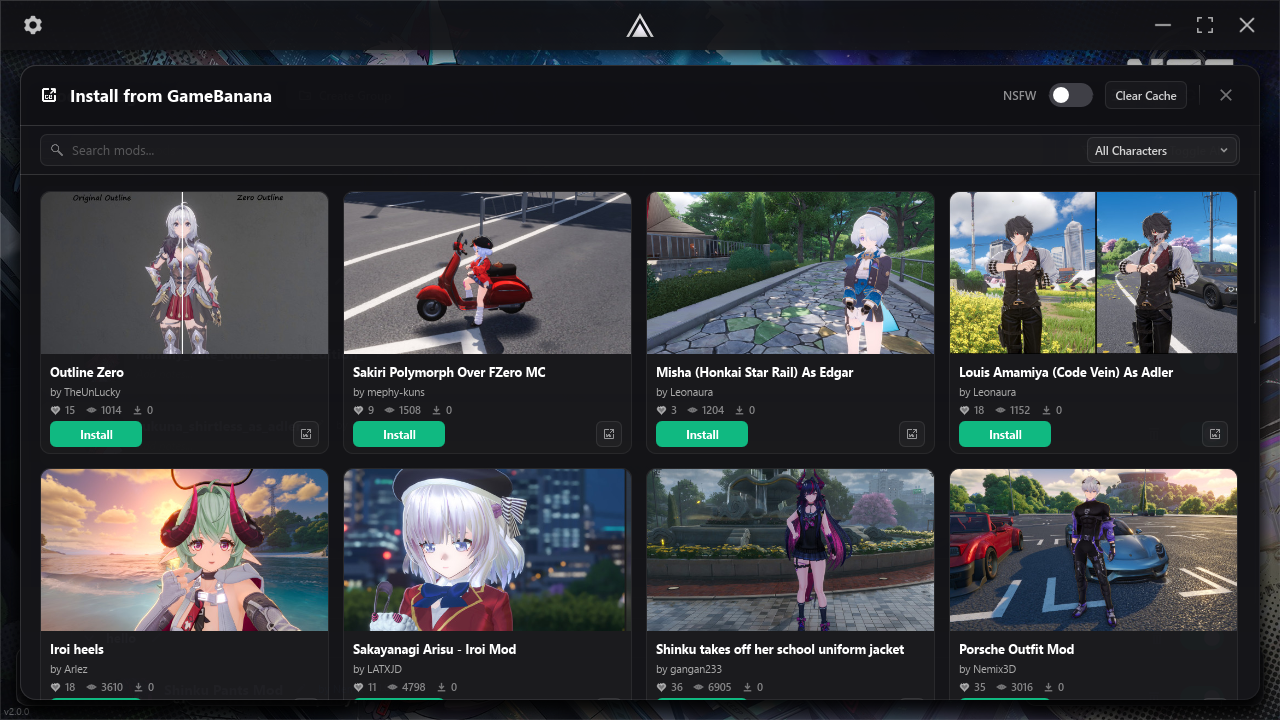This screenshot has width=1280, height=720.
Task: Click the triangular app logo
Action: [640, 26]
